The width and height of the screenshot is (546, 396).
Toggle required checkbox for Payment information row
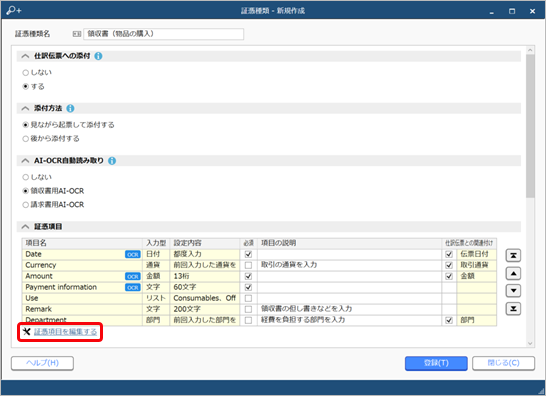pyautogui.click(x=248, y=287)
